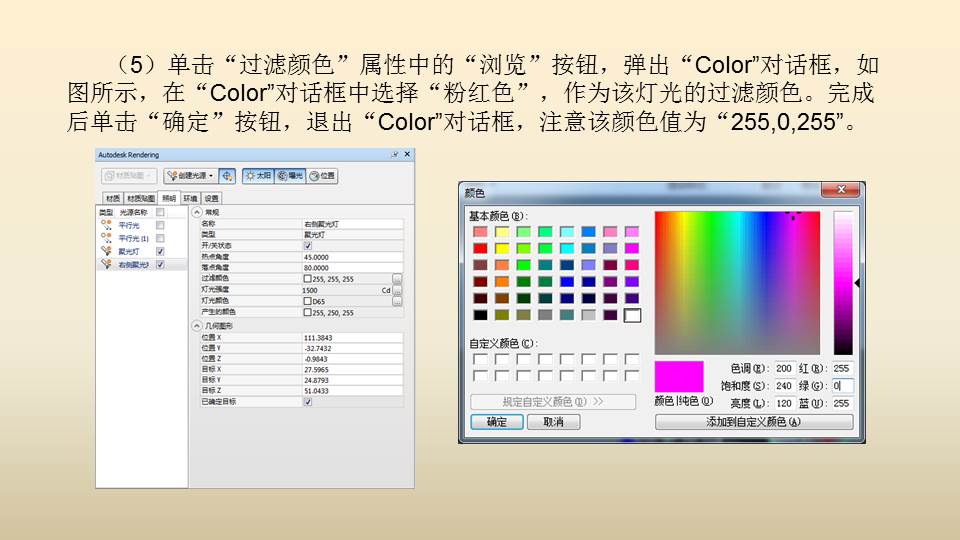Screen dimensions: 960x540
Task: Toggle the 曝光 exposure button
Action: [290, 176]
